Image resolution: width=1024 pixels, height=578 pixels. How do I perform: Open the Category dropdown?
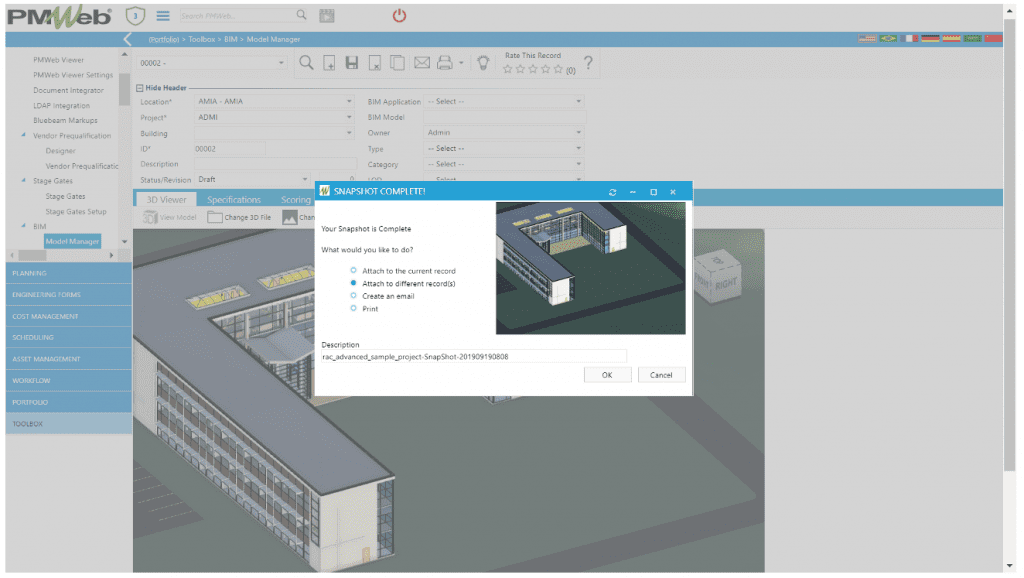pyautogui.click(x=578, y=164)
